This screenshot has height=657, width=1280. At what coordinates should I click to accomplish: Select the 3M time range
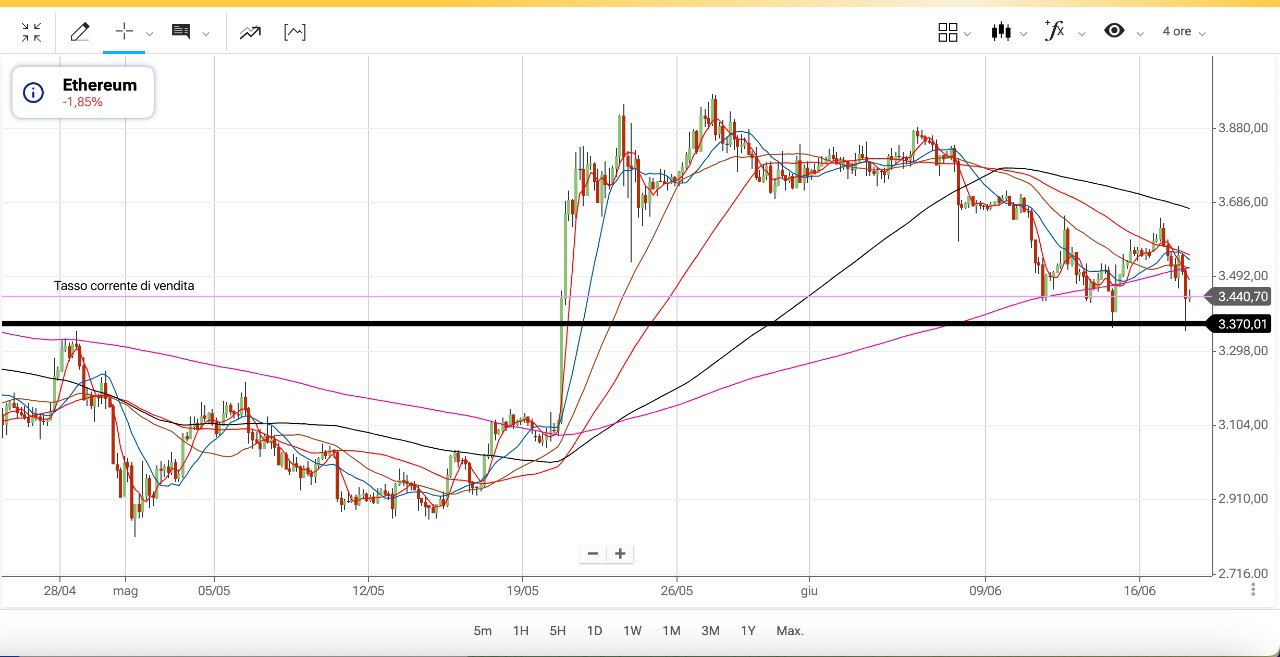[x=710, y=631]
